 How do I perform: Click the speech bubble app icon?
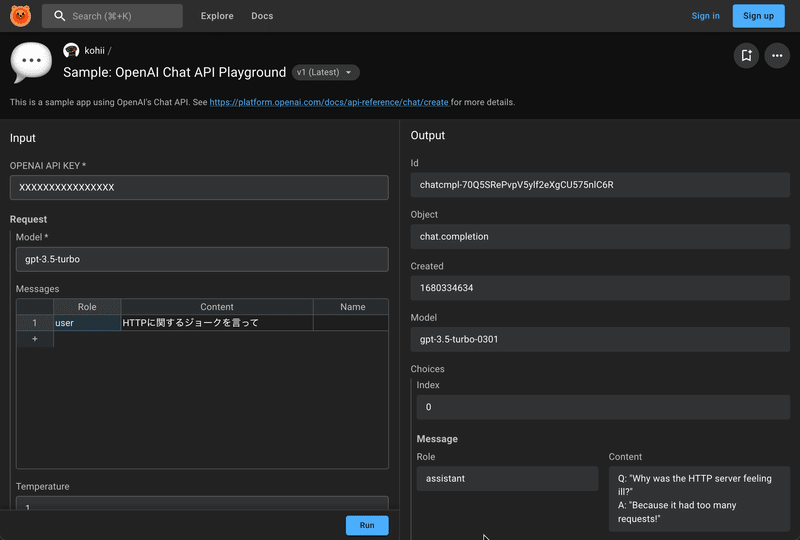(31, 62)
